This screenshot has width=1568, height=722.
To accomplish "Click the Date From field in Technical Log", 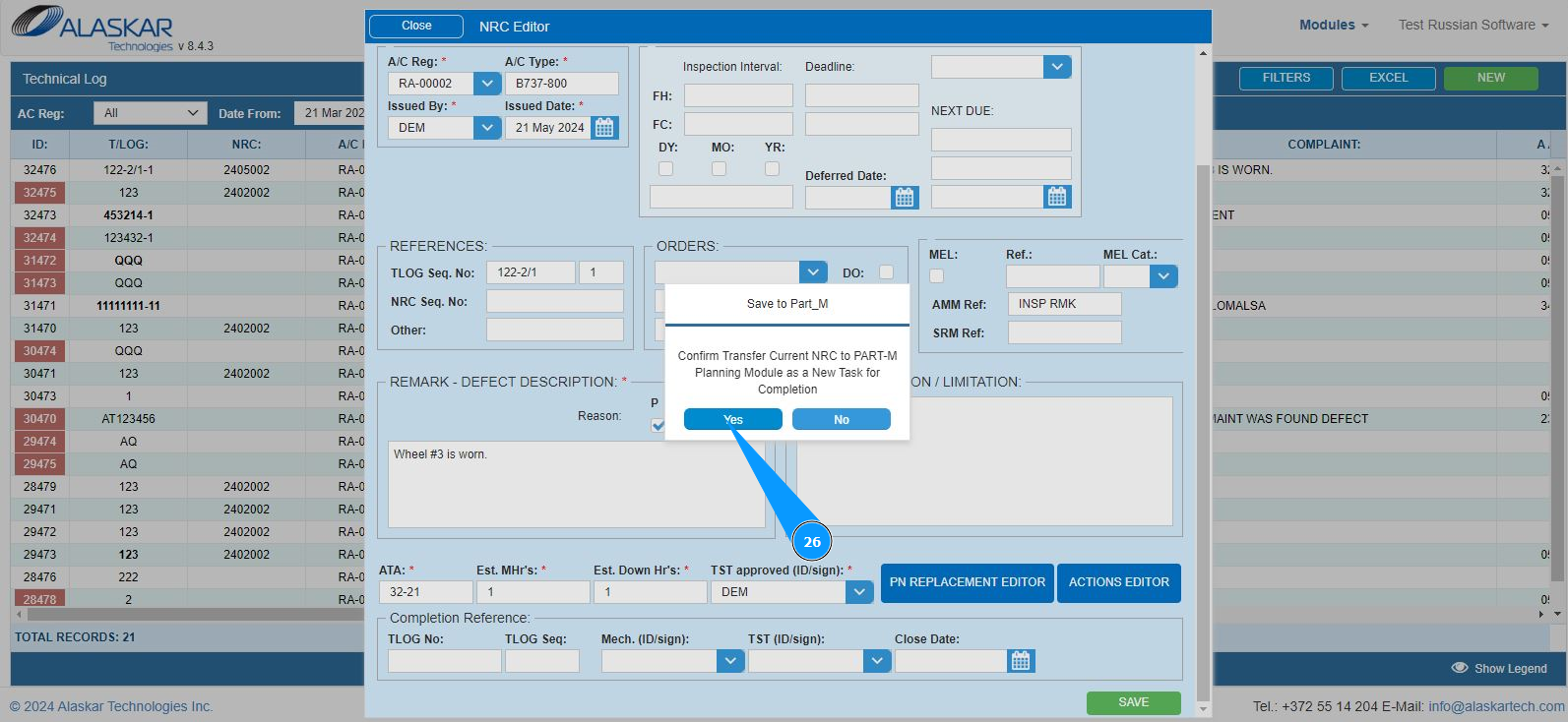I will (331, 113).
